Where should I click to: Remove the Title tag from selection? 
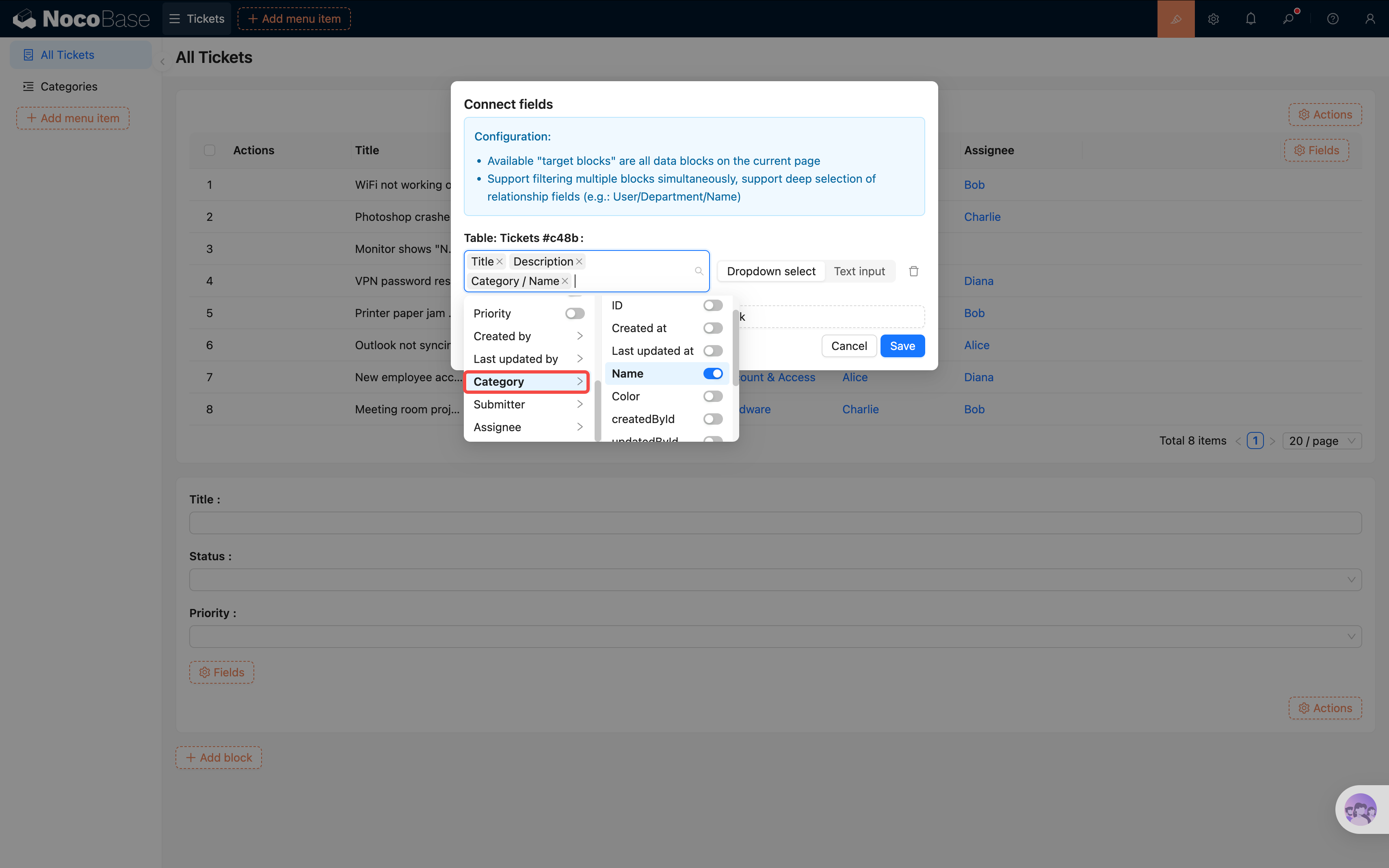click(500, 262)
